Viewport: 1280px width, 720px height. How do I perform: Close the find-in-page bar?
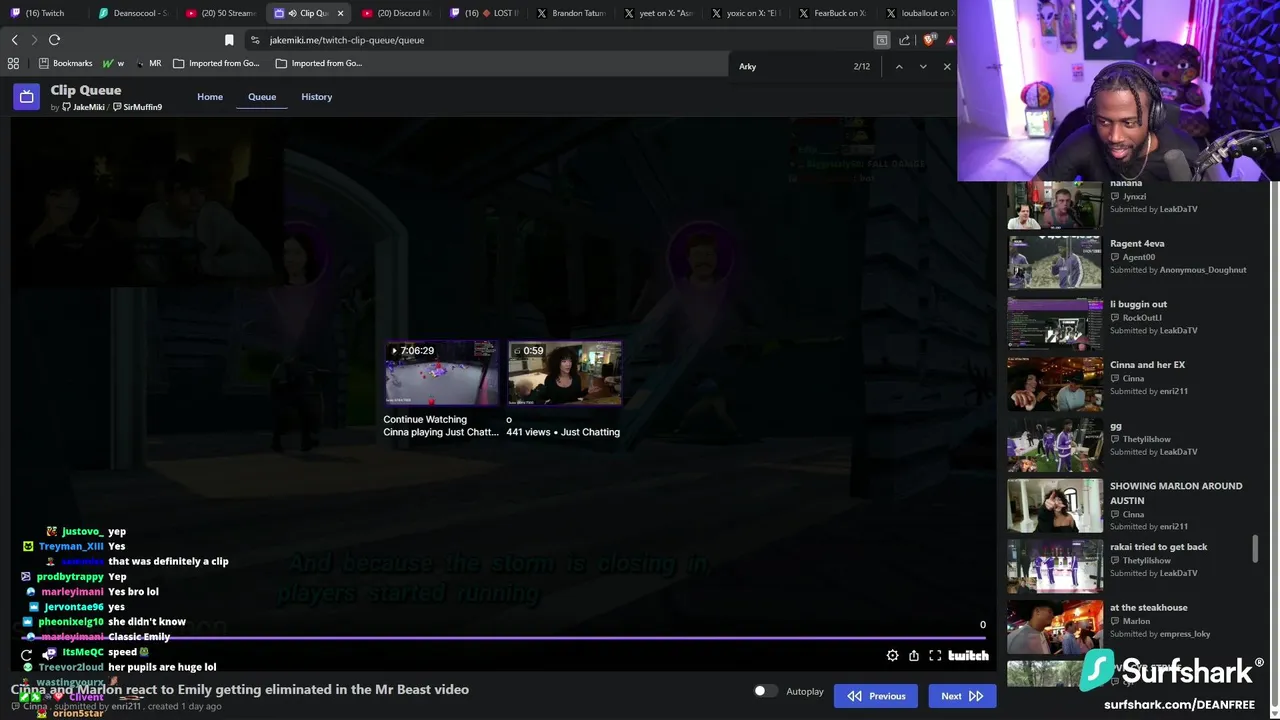coord(947,66)
